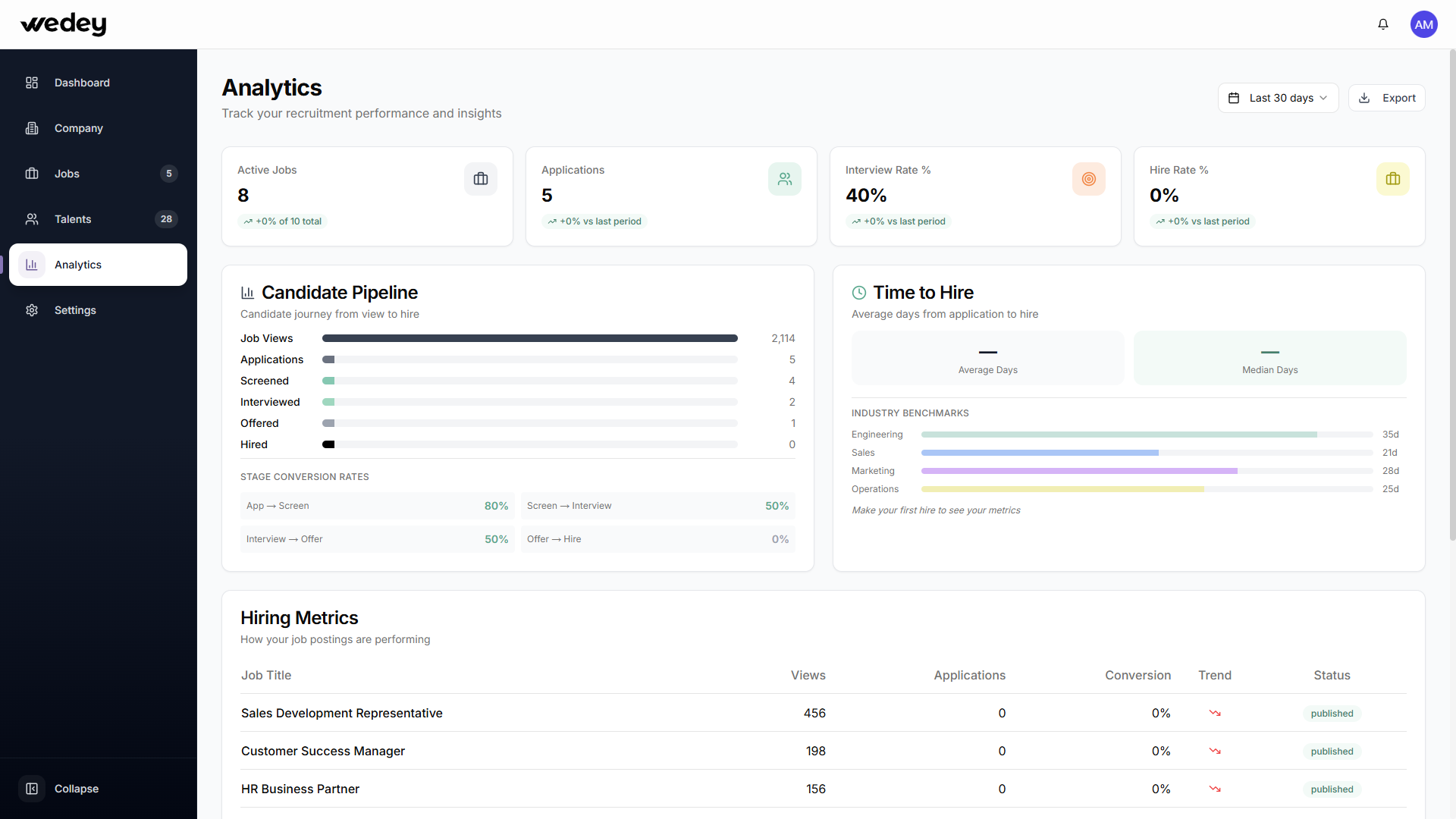This screenshot has height=819, width=1456.
Task: Click the wedey logo
Action: (x=64, y=24)
